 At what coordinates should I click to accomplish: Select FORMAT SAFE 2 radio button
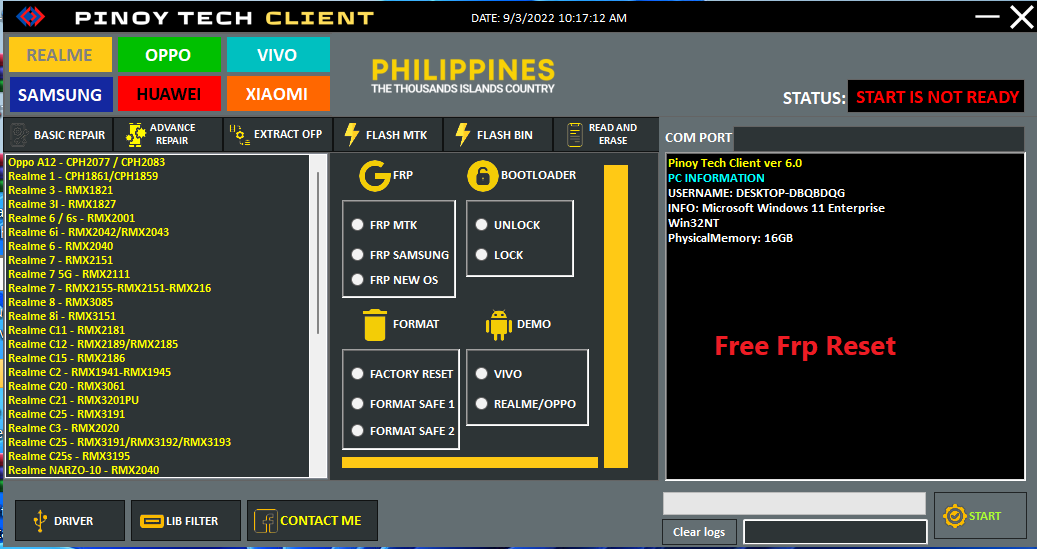coord(357,431)
